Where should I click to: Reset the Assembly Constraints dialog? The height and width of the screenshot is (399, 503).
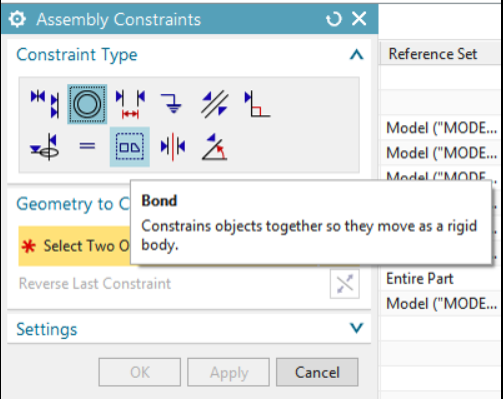point(334,19)
